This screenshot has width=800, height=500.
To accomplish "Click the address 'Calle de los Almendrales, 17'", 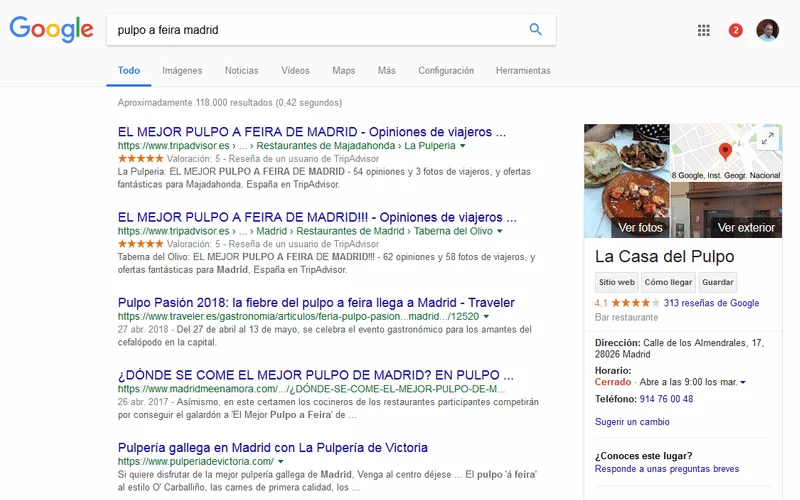I will (x=703, y=343).
